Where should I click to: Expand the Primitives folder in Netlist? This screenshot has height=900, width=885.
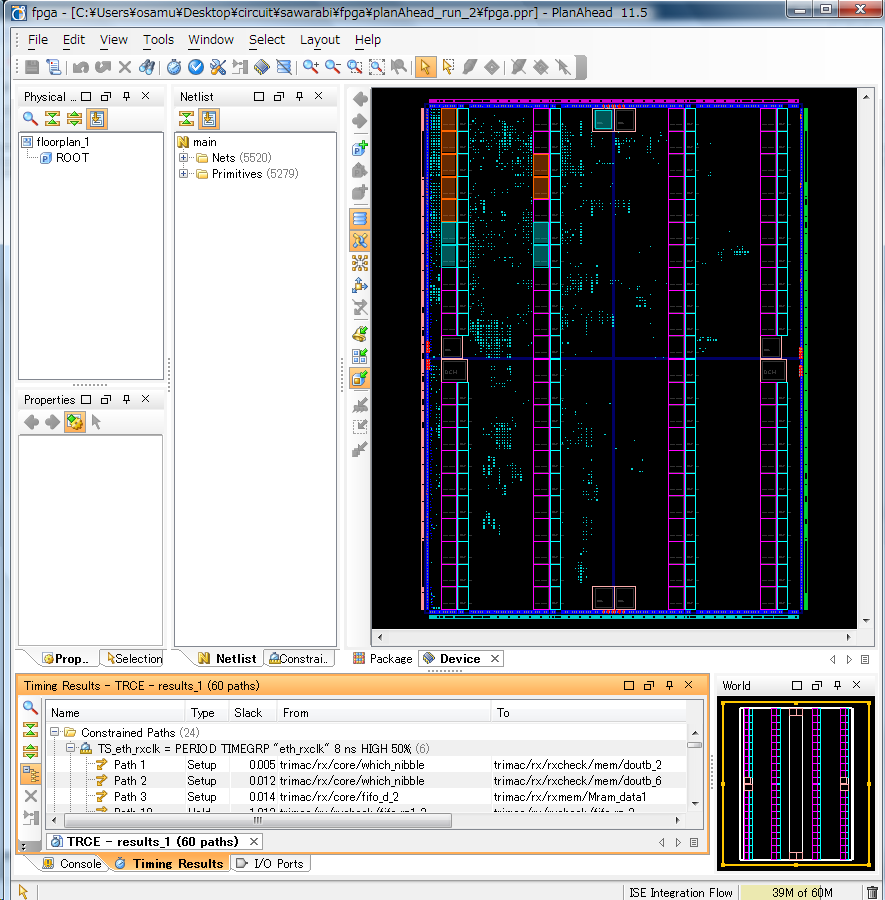(x=183, y=174)
